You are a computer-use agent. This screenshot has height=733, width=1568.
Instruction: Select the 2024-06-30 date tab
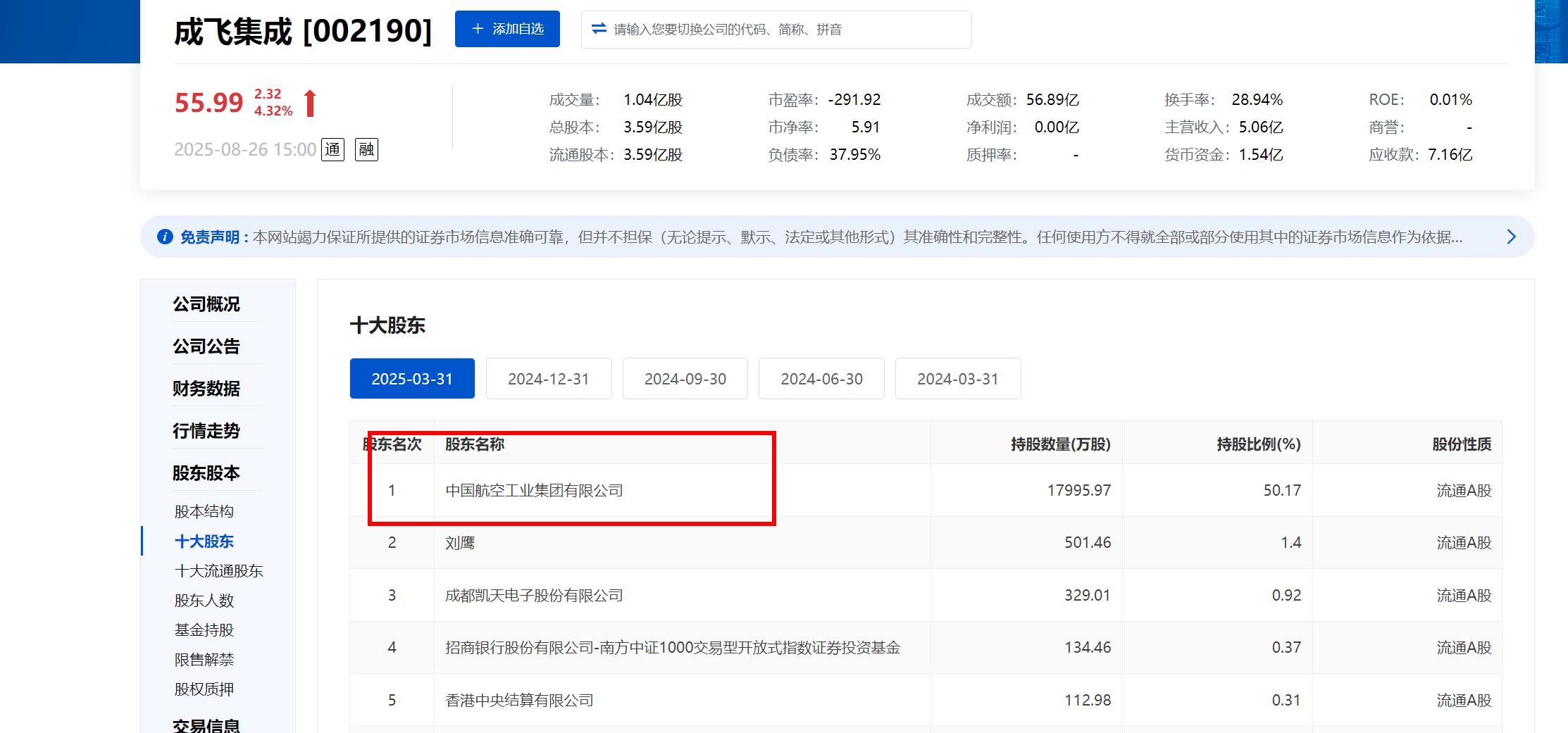821,379
